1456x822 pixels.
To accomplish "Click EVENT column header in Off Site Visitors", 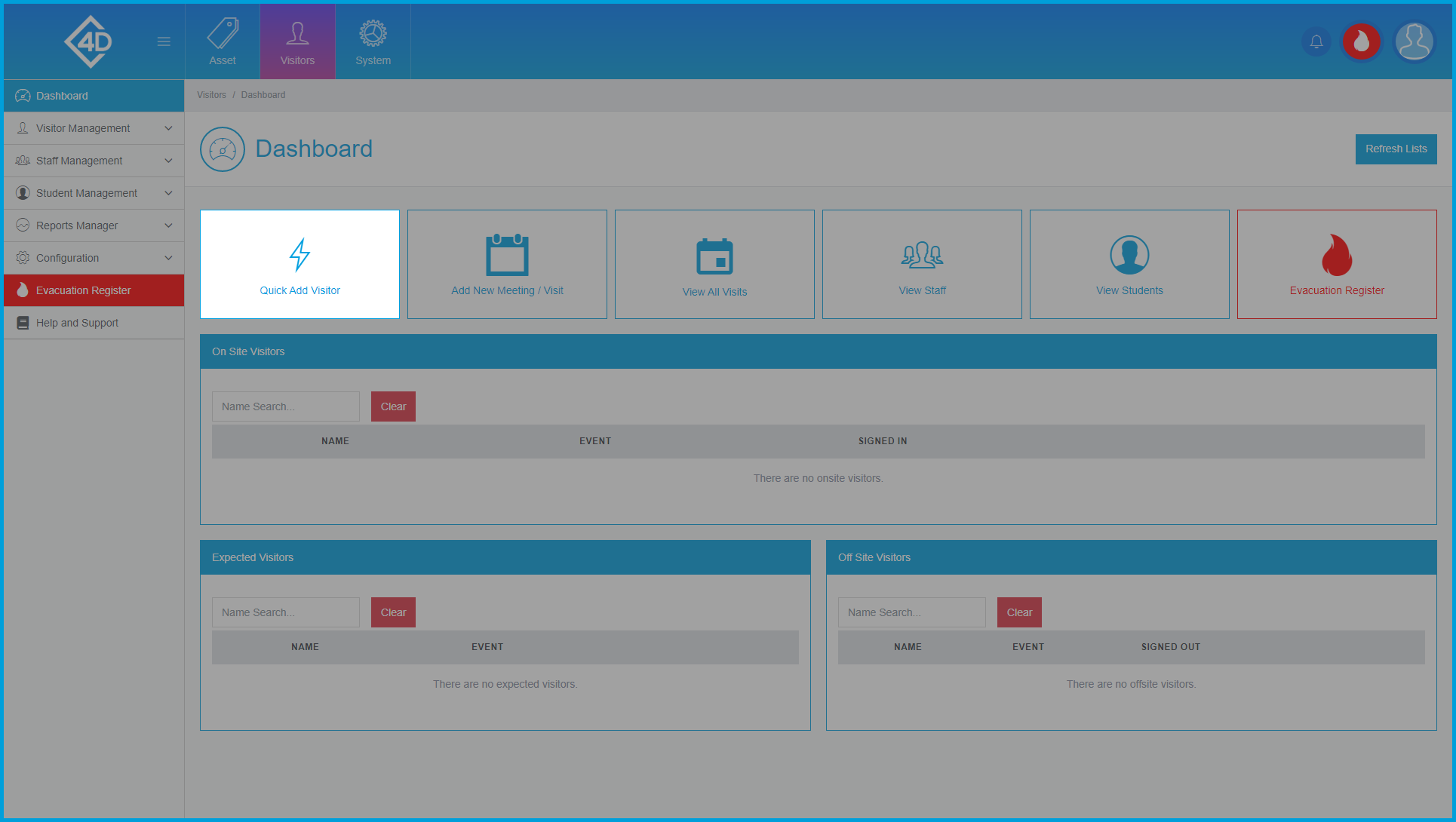I will 1028,647.
